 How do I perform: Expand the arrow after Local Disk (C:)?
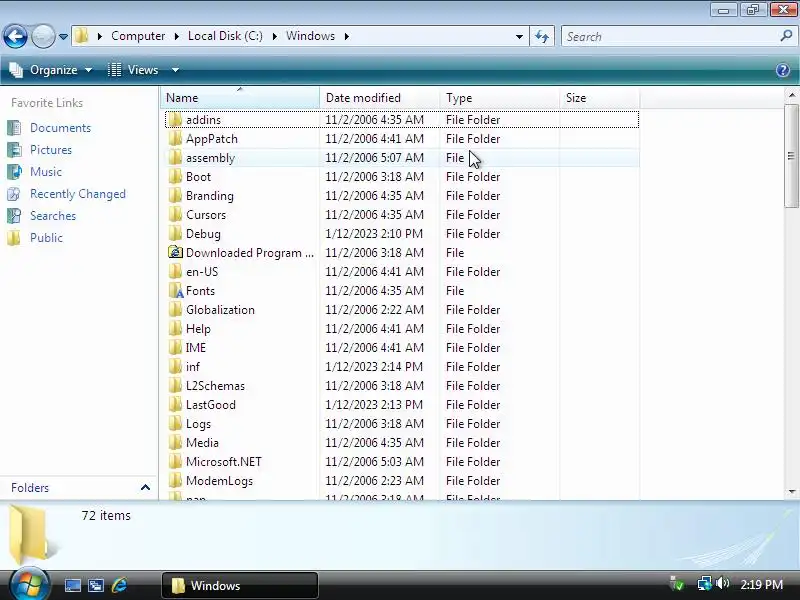pos(274,36)
